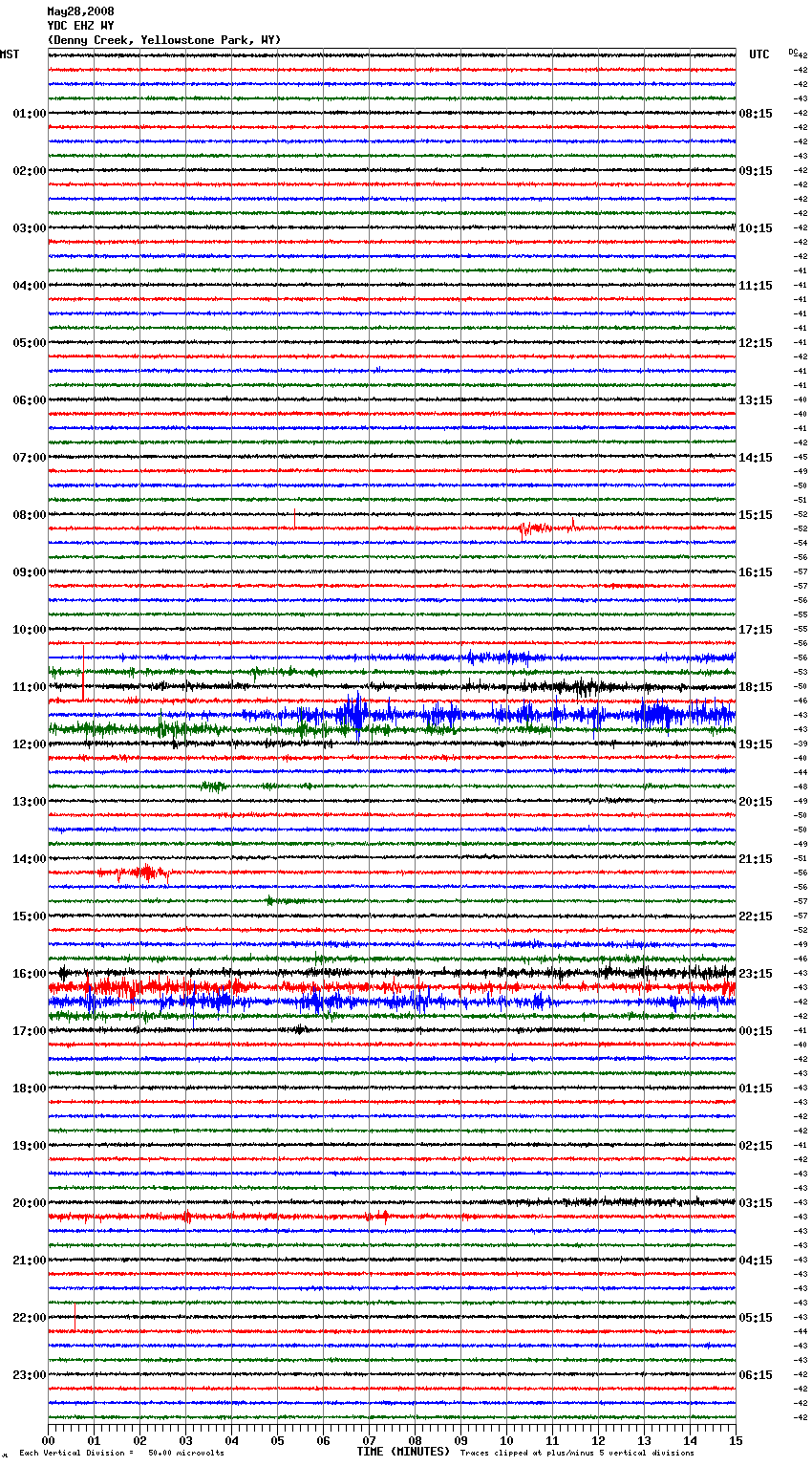Select the 21:00 MST row label
This screenshot has height=1466, width=812.
pyautogui.click(x=30, y=1261)
